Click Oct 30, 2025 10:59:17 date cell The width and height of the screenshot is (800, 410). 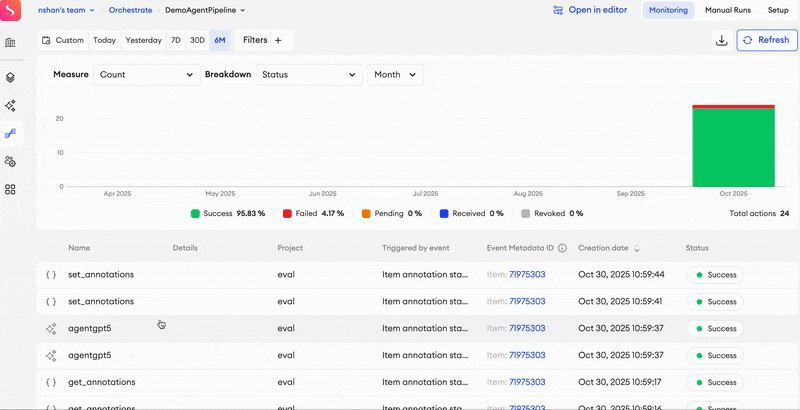619,382
